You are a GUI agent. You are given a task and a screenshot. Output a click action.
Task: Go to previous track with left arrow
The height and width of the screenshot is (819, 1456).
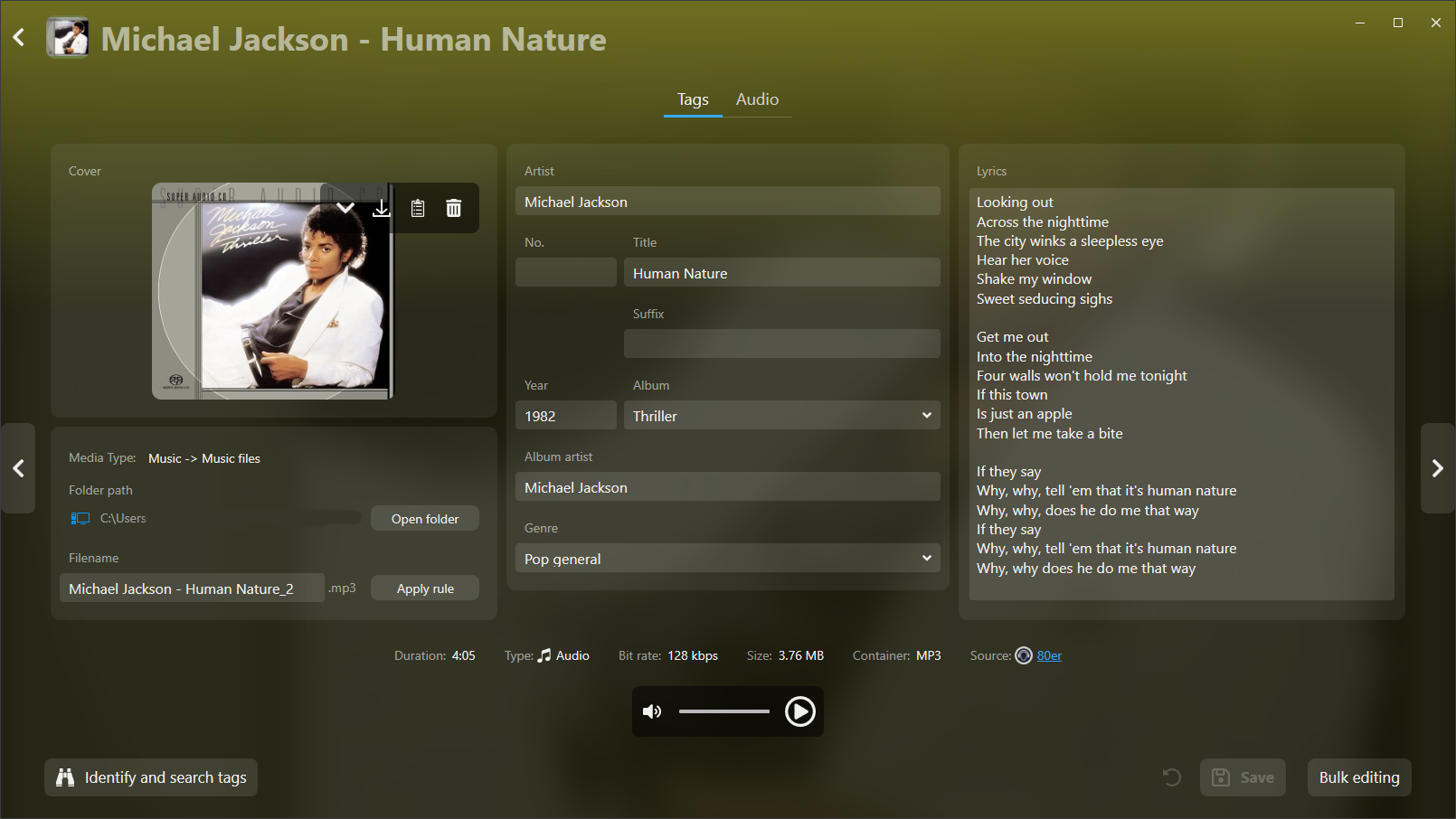(18, 468)
